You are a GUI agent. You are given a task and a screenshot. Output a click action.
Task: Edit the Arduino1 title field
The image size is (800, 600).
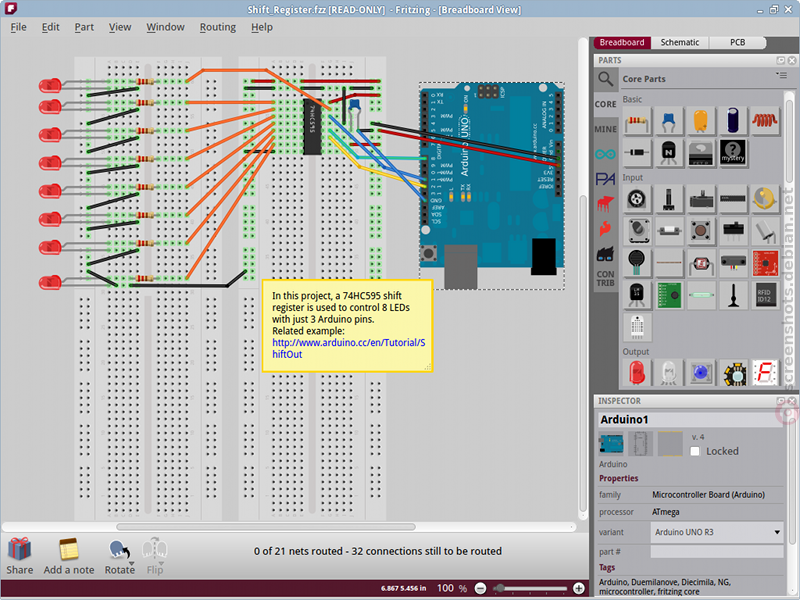click(691, 419)
